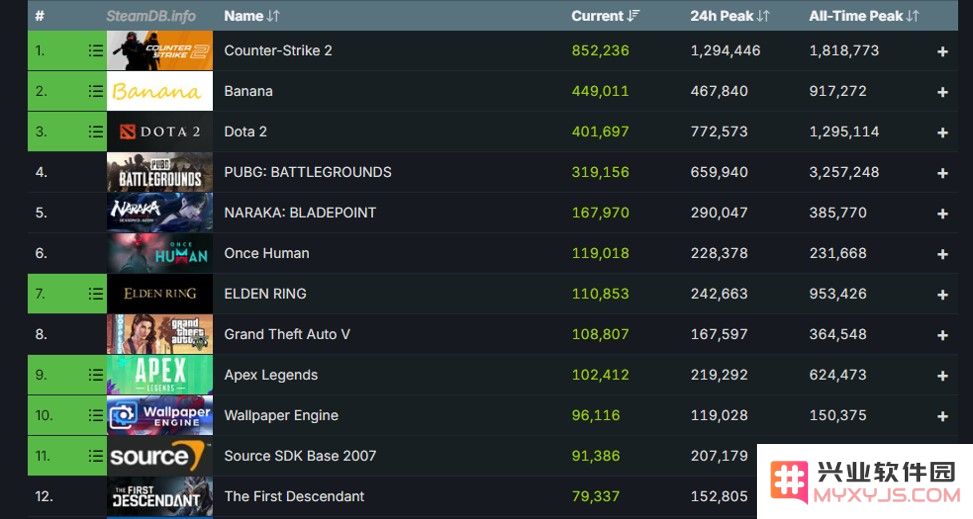Click the list icon in Apex Legends row
Image resolution: width=973 pixels, height=519 pixels.
[x=96, y=375]
